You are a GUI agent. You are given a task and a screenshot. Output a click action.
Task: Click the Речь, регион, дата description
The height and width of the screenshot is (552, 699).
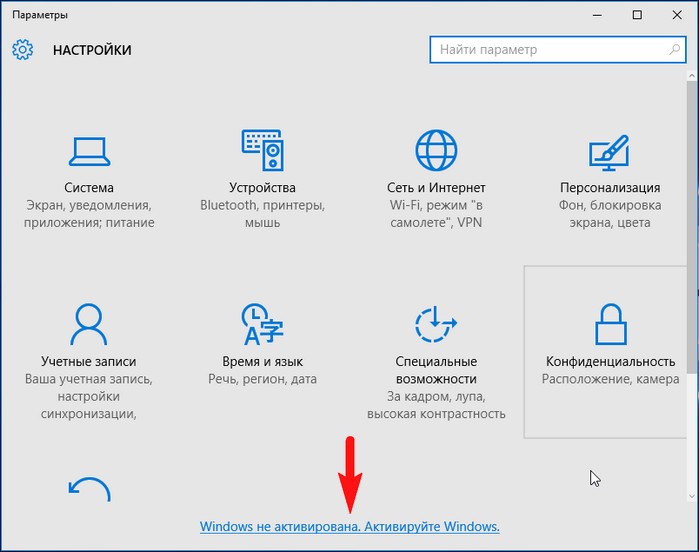(263, 379)
